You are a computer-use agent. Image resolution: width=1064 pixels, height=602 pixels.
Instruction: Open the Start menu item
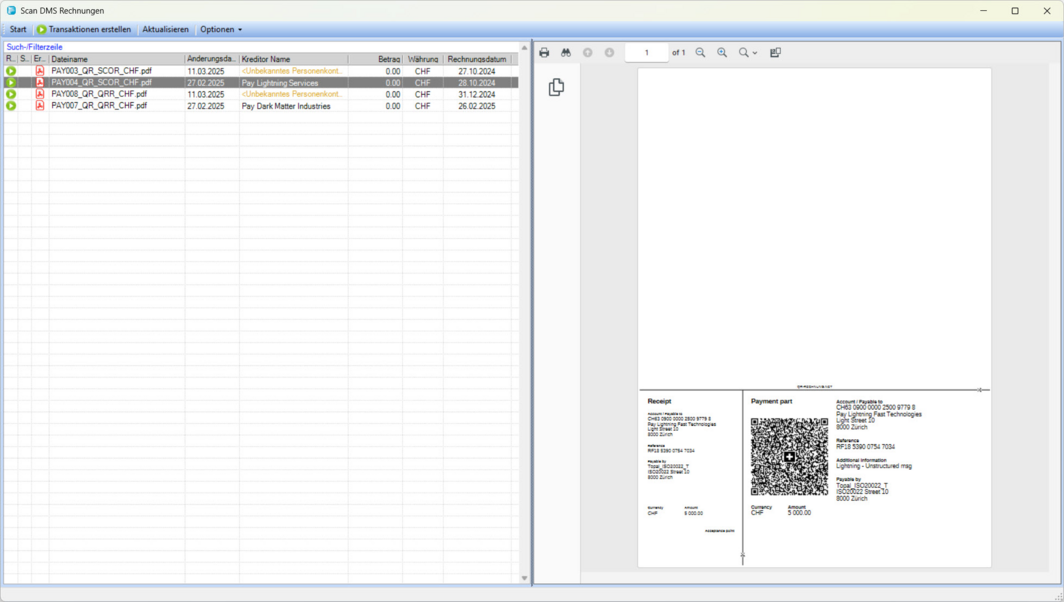click(x=18, y=30)
